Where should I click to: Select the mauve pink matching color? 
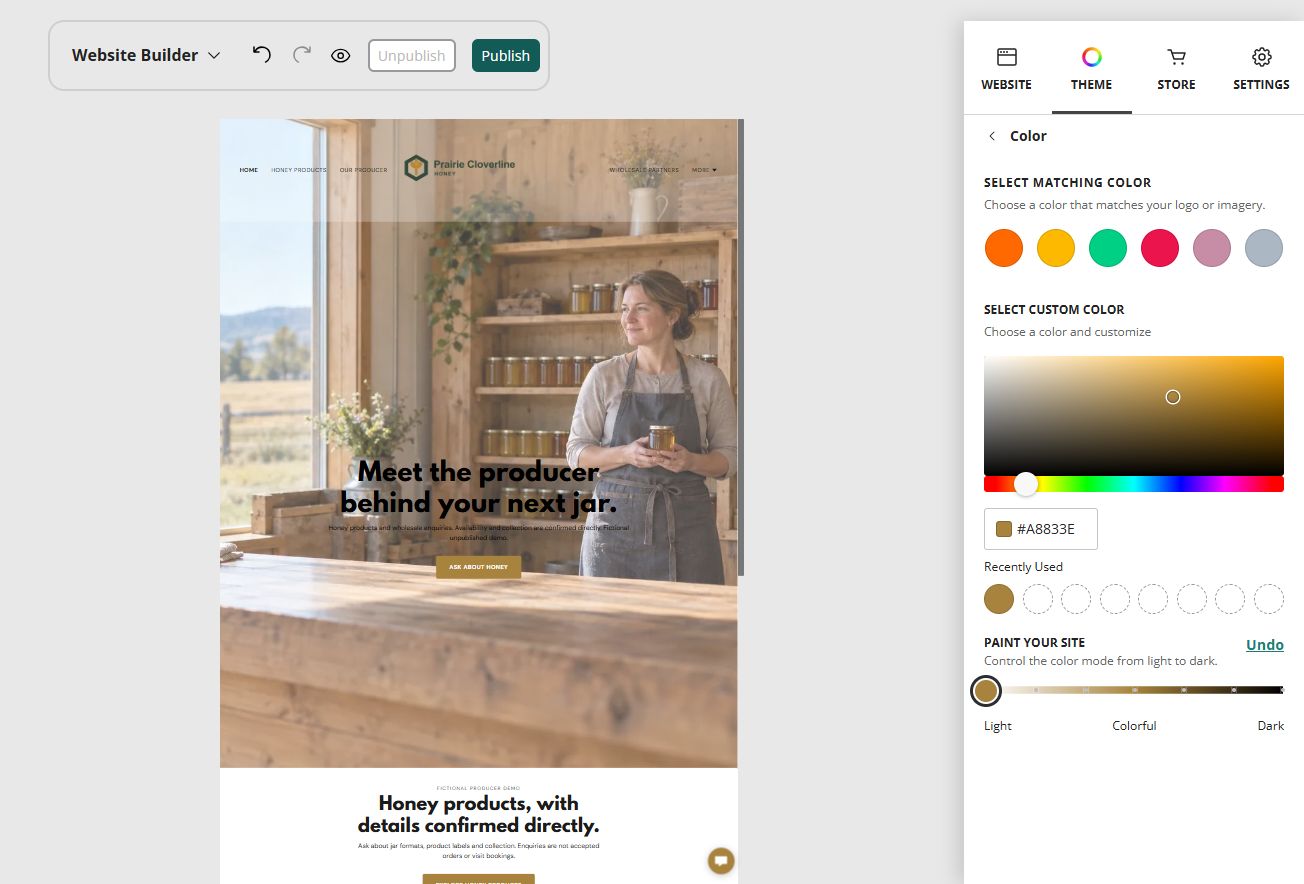pyautogui.click(x=1212, y=247)
